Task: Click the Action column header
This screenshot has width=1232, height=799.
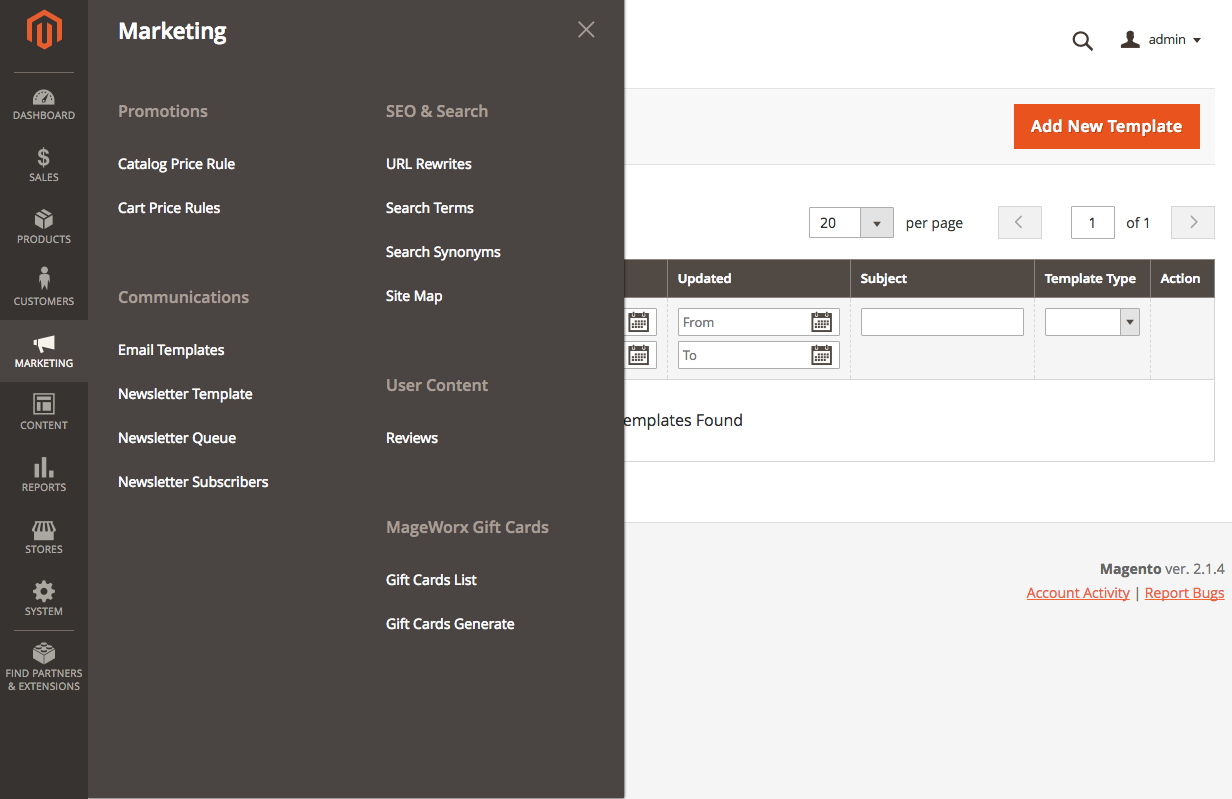Action: [1180, 279]
